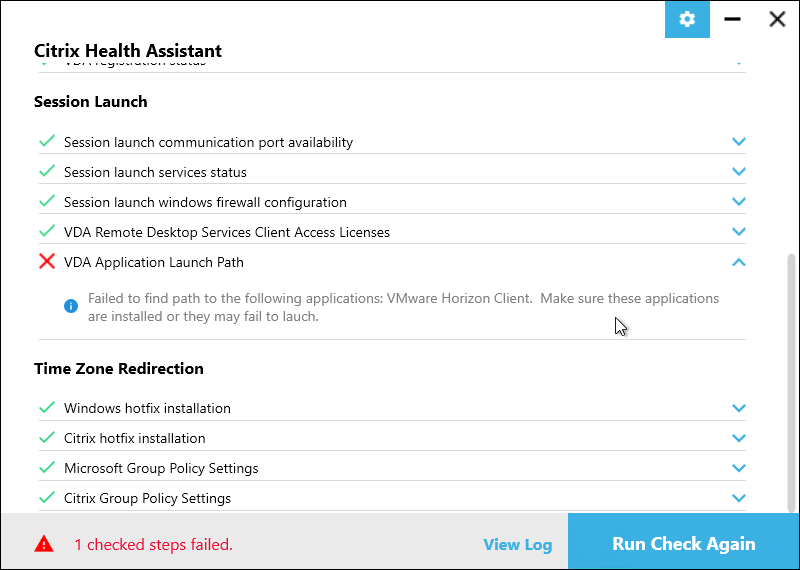Collapse the VDA Application Launch Path details
The image size is (800, 570).
click(739, 262)
